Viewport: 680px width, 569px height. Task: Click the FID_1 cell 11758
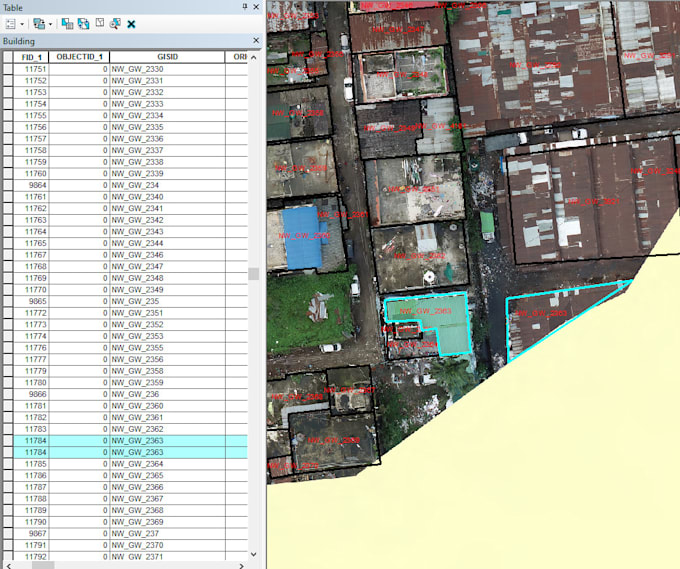(31, 150)
